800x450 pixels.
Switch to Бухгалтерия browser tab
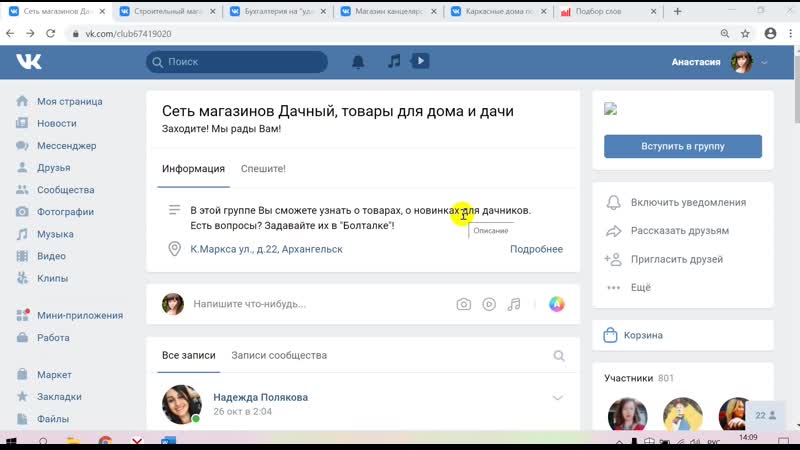click(279, 11)
